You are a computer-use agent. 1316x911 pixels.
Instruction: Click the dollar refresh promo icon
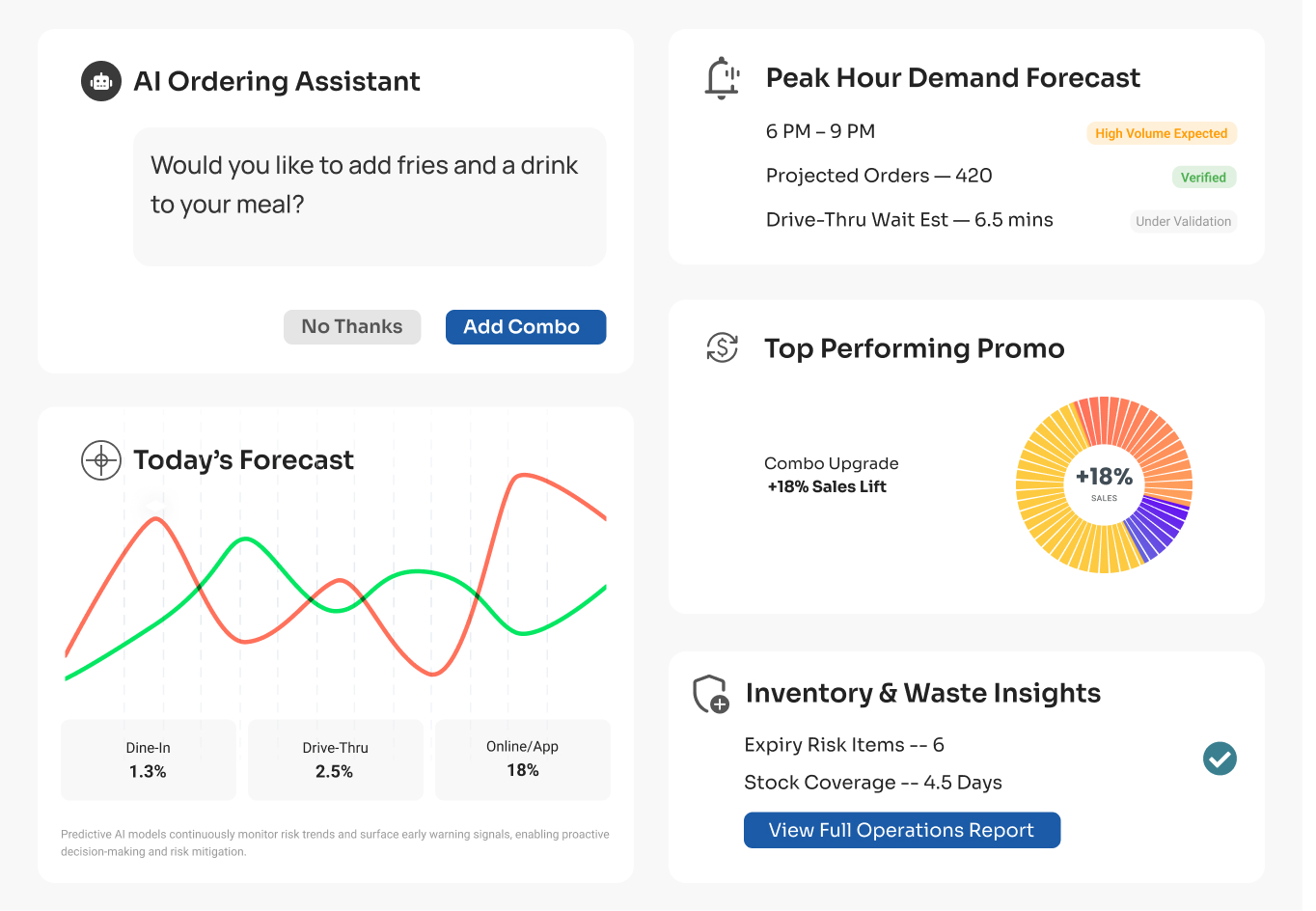(x=722, y=347)
